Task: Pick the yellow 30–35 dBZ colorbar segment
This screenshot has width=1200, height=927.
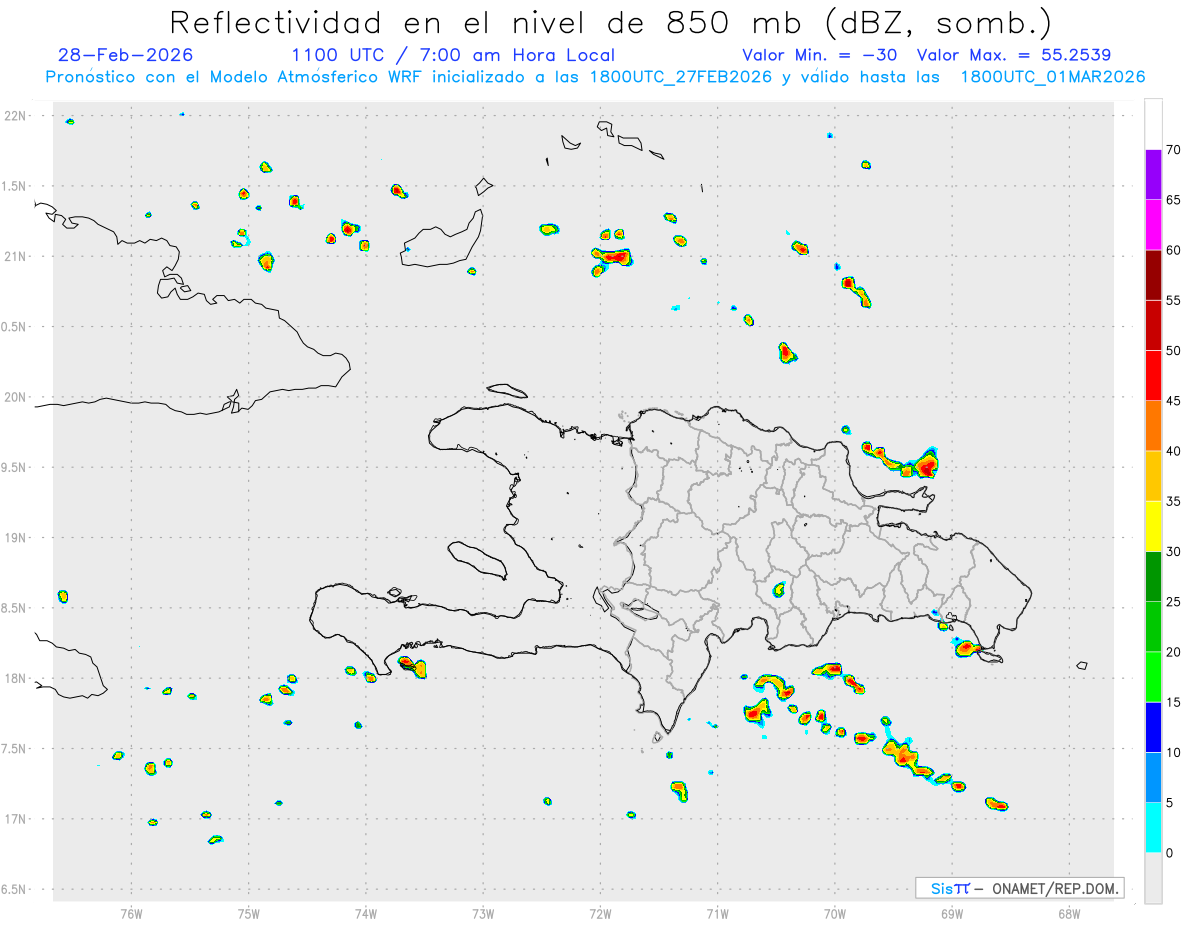Action: point(1153,526)
